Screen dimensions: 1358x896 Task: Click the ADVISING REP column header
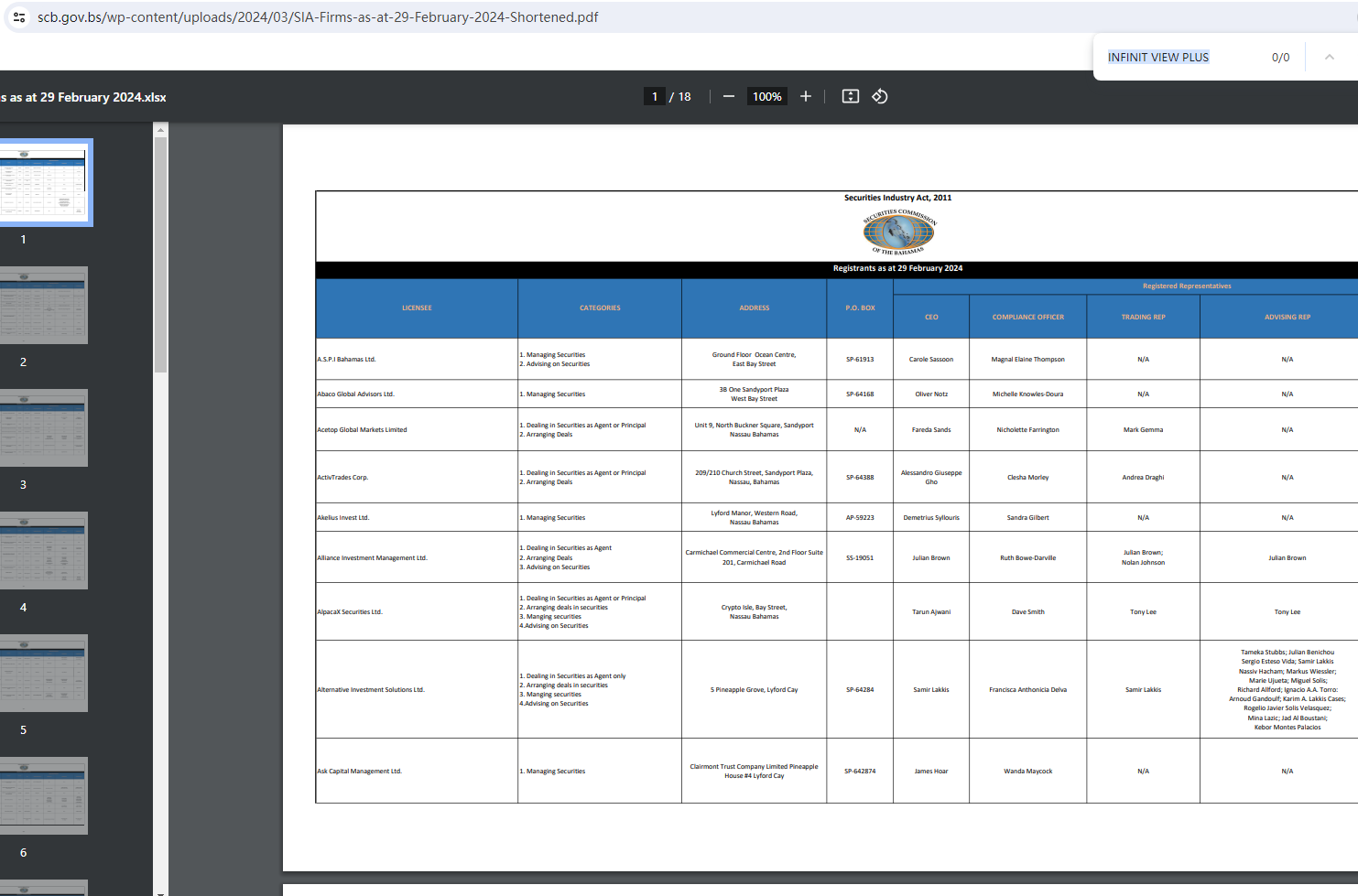click(1287, 318)
